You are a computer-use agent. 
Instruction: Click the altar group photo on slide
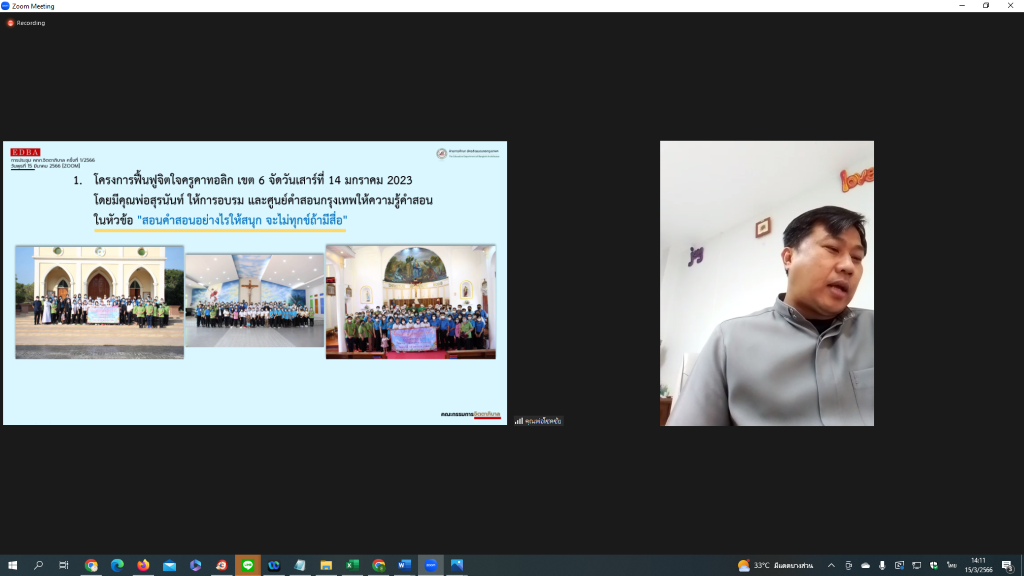click(x=411, y=302)
